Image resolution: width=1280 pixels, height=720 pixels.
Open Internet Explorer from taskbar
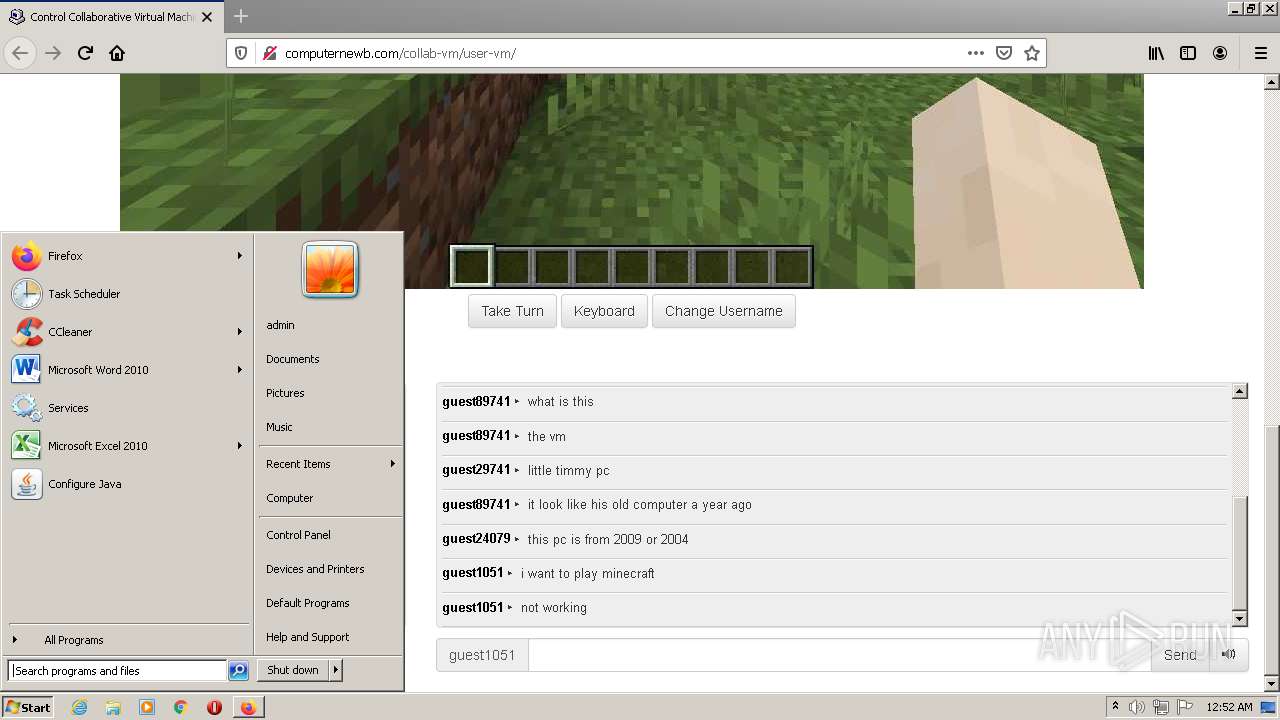click(80, 707)
